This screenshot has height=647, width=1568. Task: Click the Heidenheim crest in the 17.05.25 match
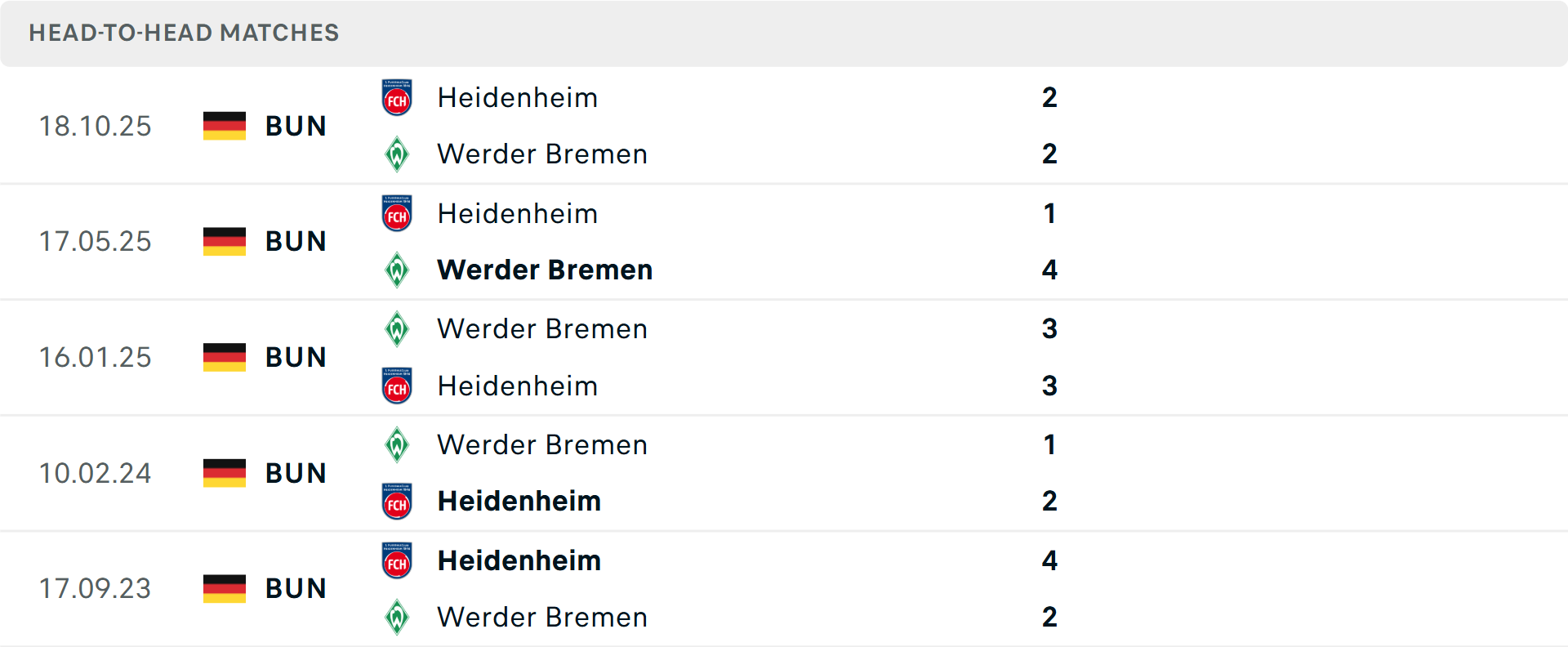tap(397, 214)
